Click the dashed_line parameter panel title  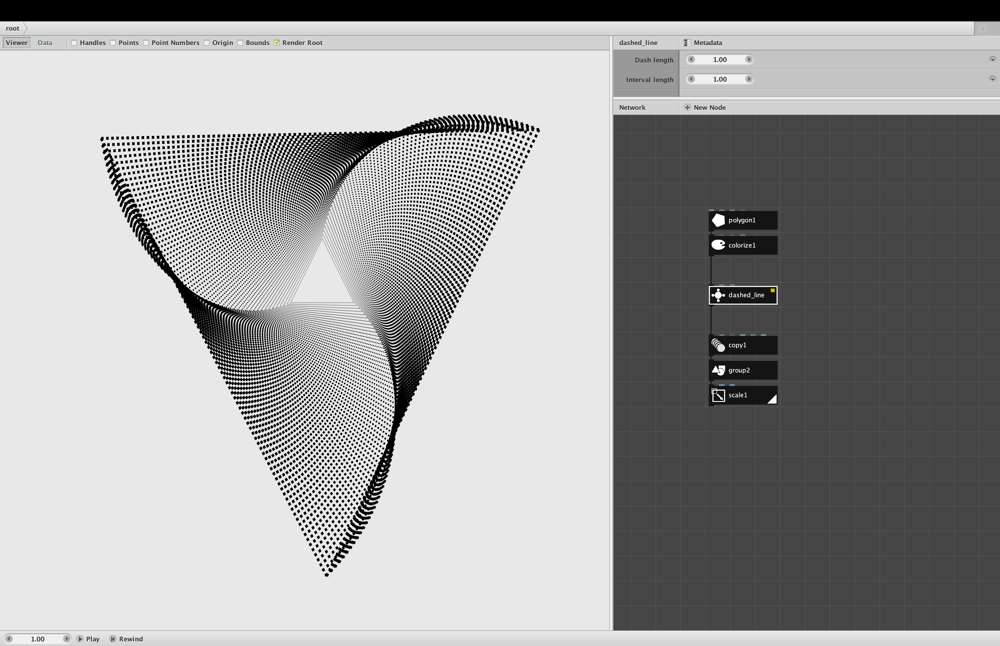point(638,43)
